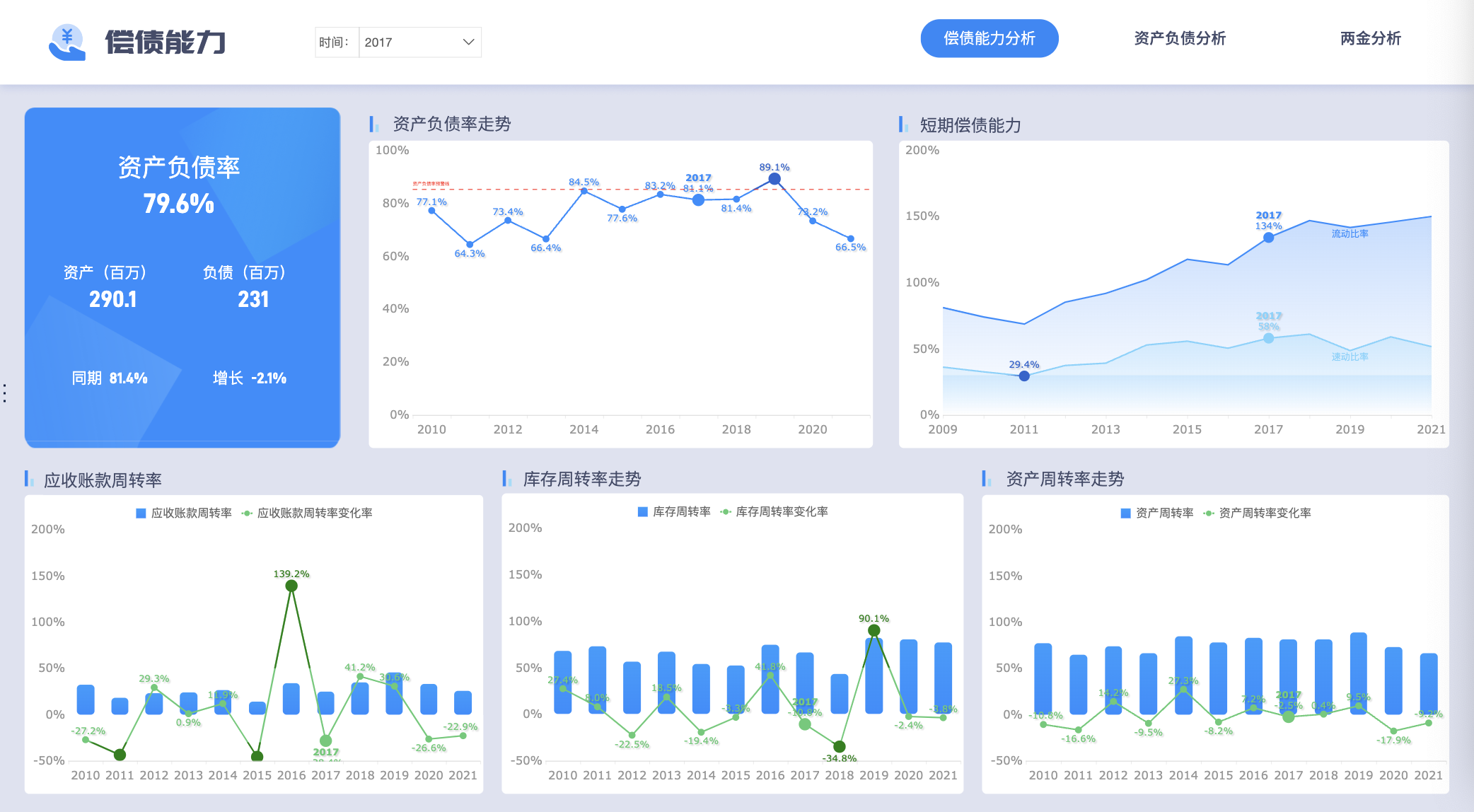Click the 资产 290.1 figure
The image size is (1474, 812).
tap(113, 299)
